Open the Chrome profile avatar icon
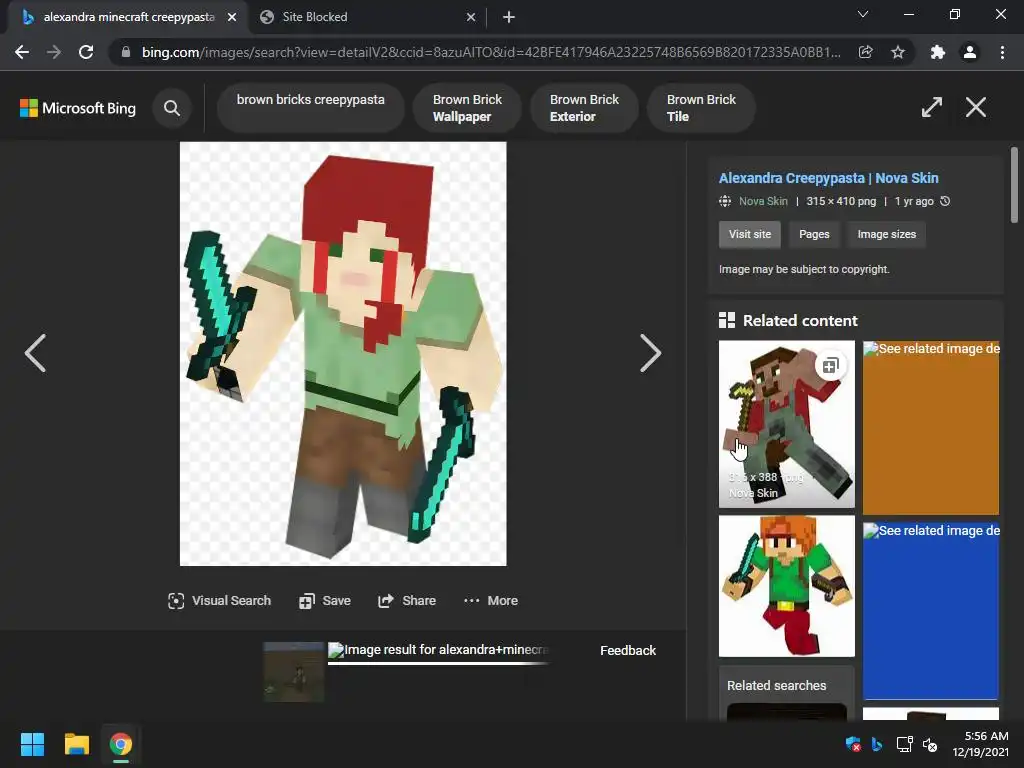The width and height of the screenshot is (1024, 768). point(970,52)
